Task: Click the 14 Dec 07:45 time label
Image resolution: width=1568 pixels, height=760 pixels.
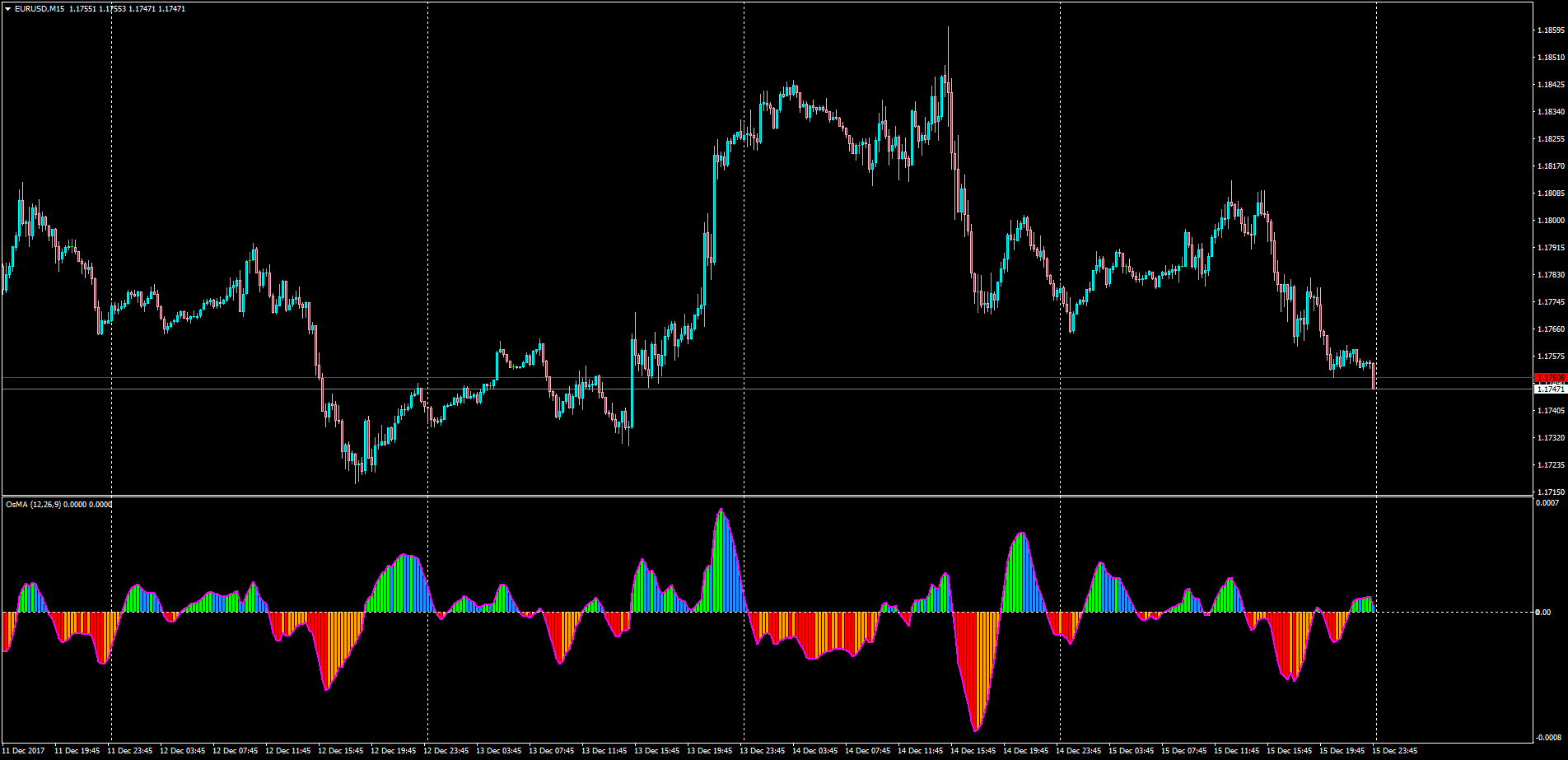Action: click(868, 751)
